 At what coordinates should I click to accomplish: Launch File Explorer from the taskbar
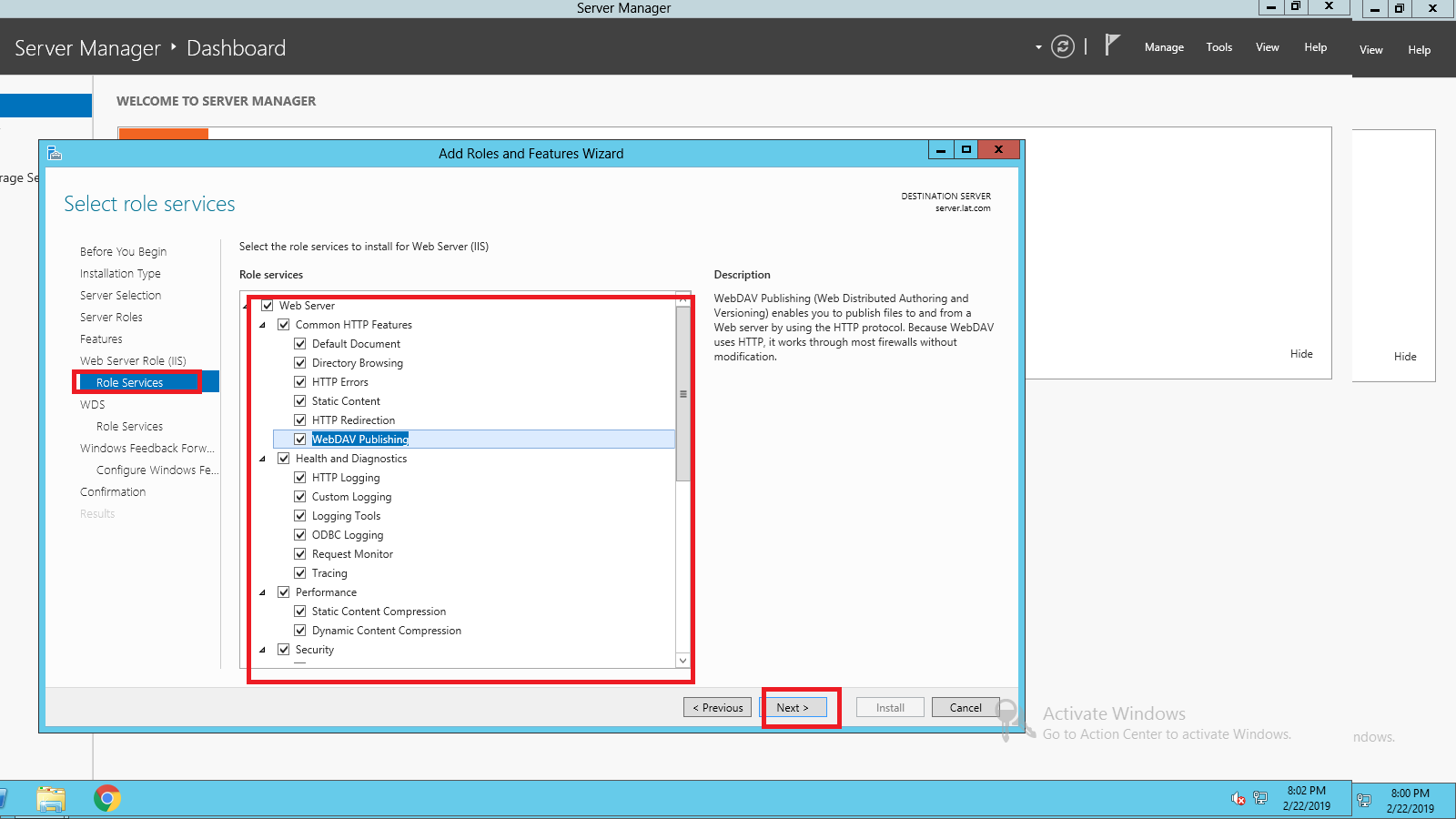tap(51, 799)
